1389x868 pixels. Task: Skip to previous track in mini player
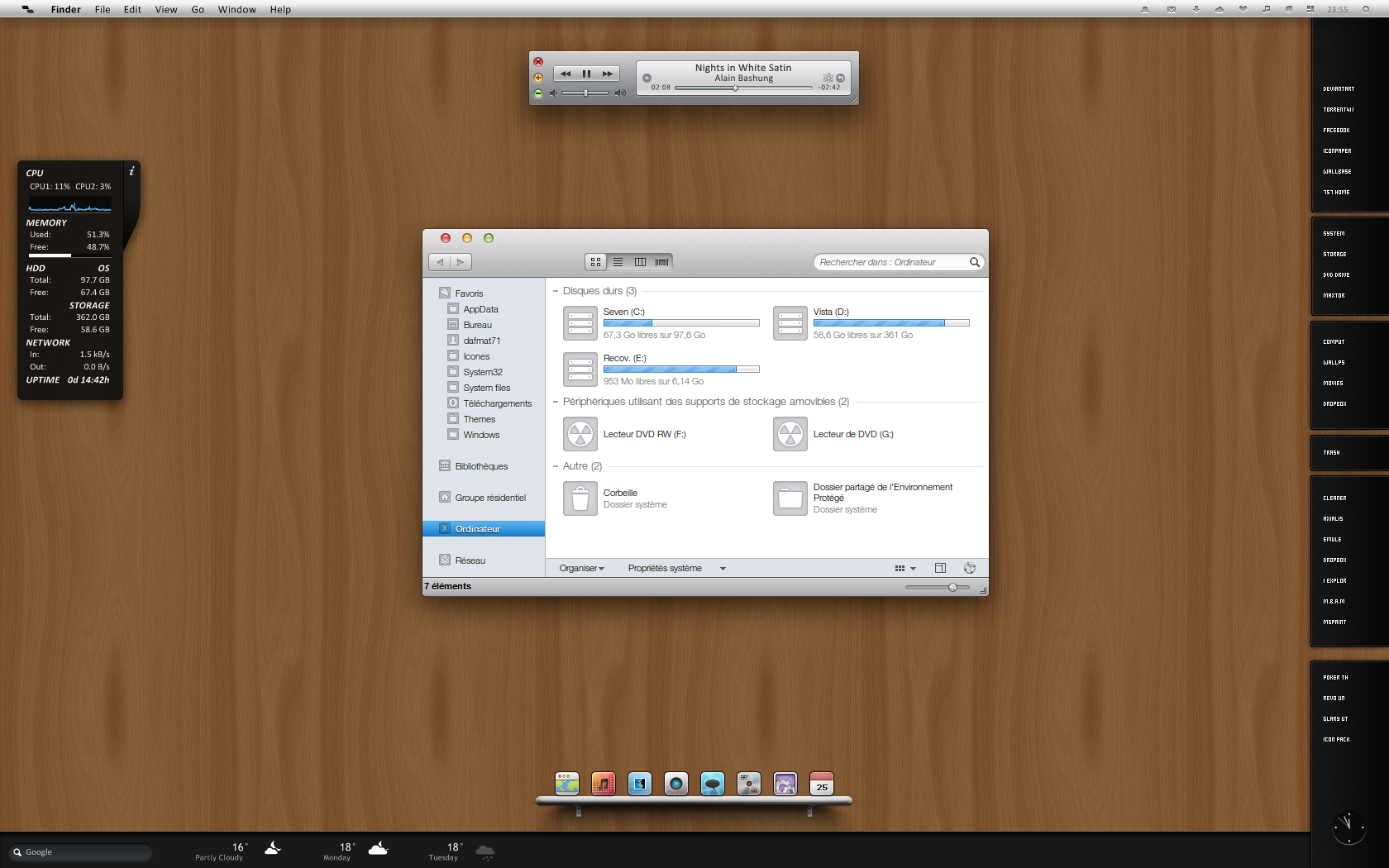click(x=566, y=74)
